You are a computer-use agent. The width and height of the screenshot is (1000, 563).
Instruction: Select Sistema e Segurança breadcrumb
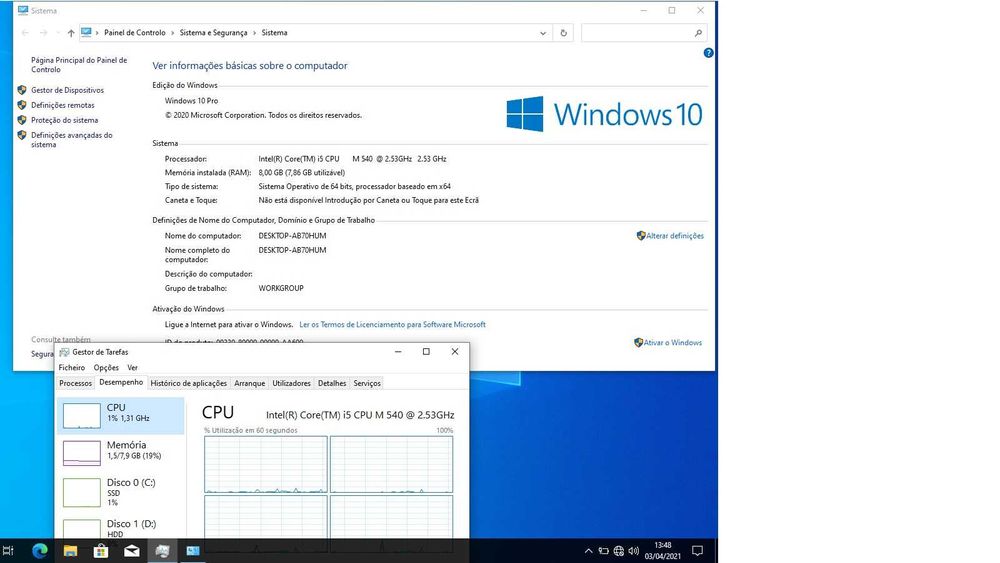[x=213, y=33]
